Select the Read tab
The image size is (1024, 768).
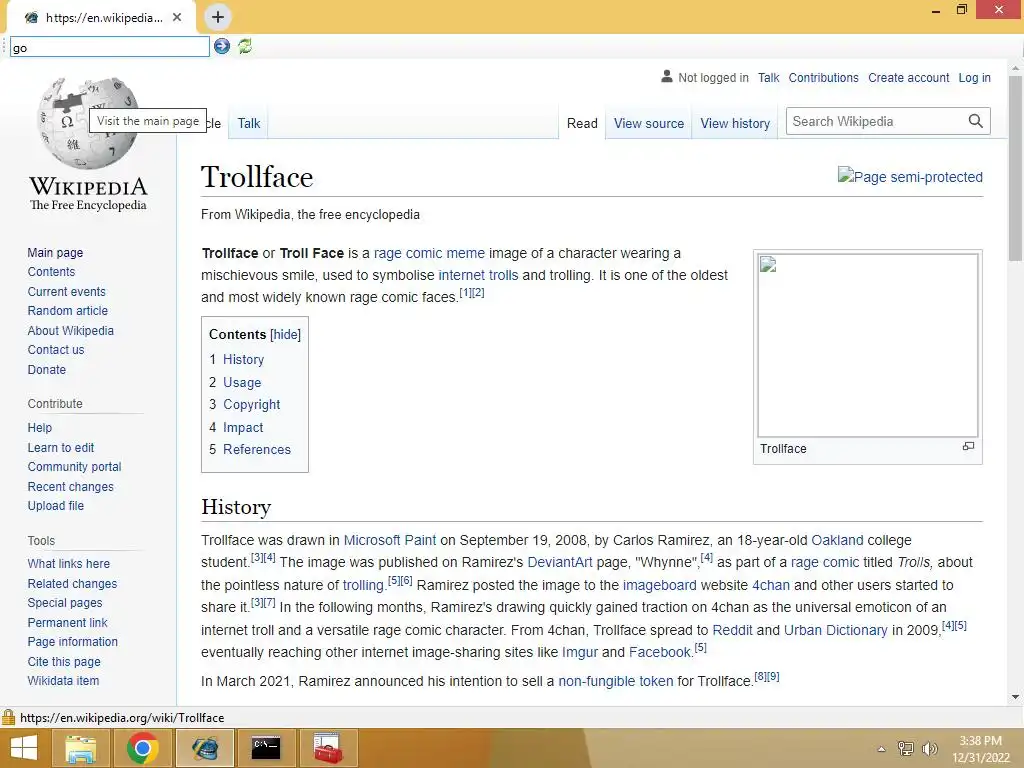(x=582, y=123)
